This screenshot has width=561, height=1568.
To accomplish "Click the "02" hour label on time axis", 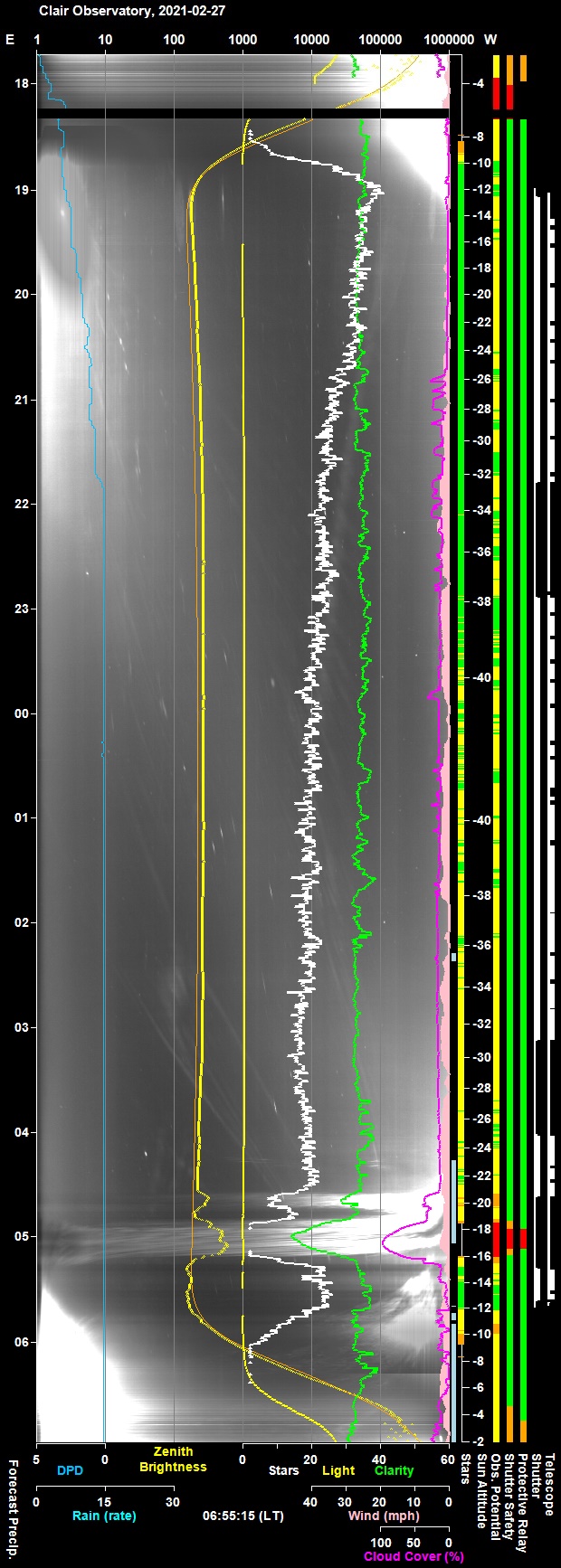I will (x=22, y=922).
